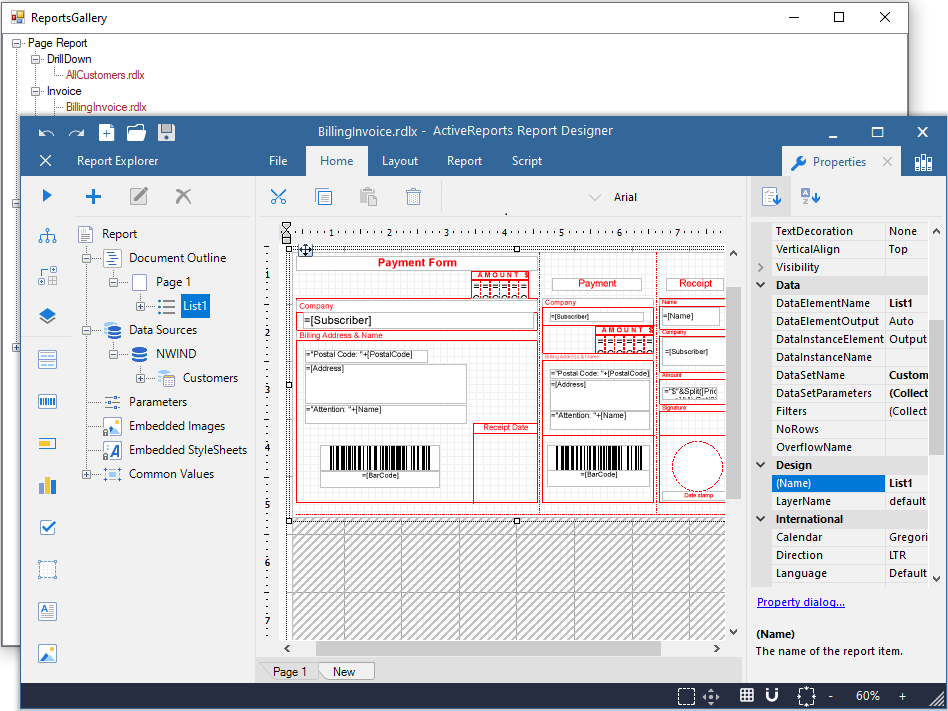Image resolution: width=948 pixels, height=711 pixels.
Task: Click the (Name) property value field List1
Action: point(907,483)
